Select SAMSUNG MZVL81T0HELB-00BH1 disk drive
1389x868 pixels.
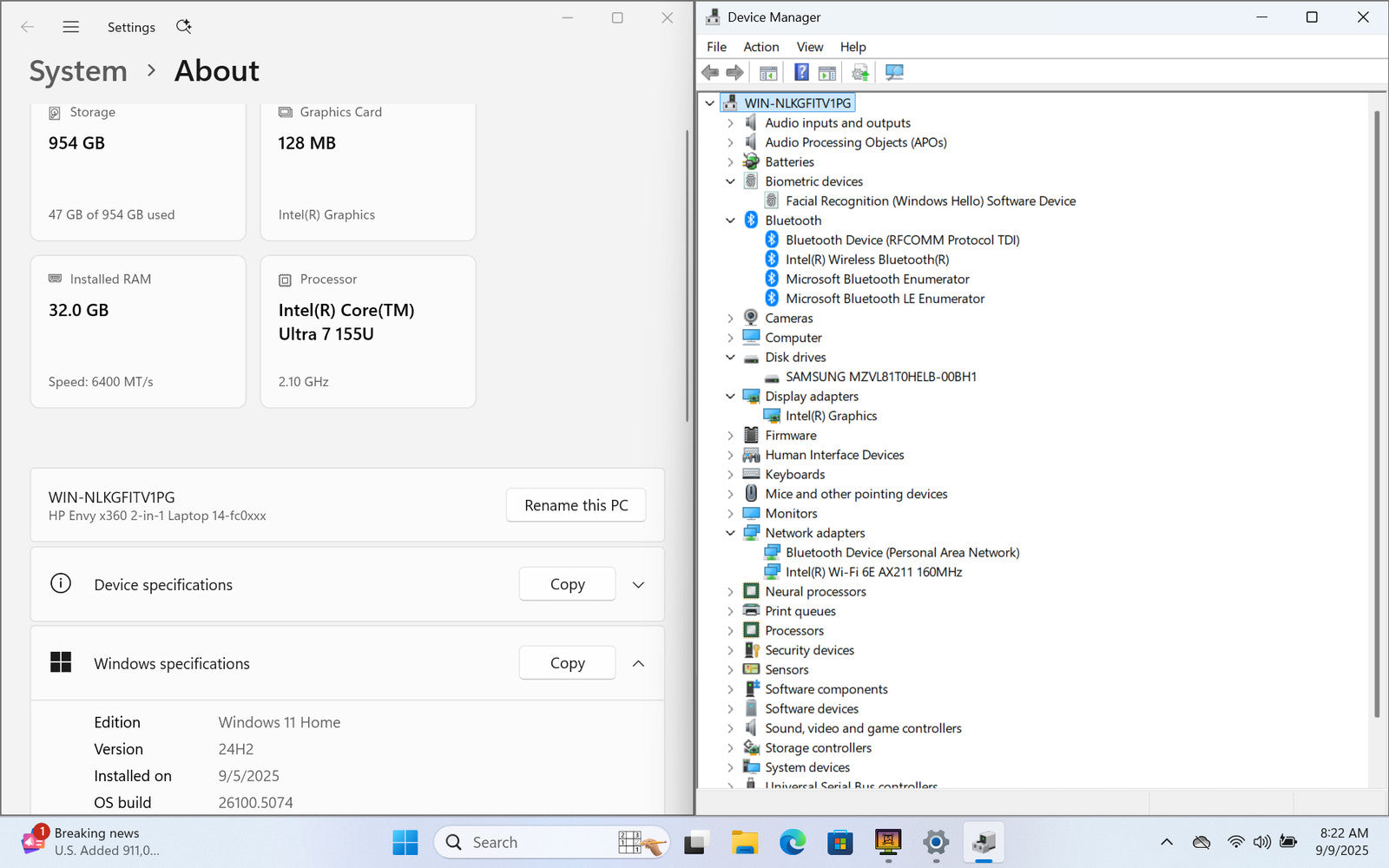coord(880,377)
